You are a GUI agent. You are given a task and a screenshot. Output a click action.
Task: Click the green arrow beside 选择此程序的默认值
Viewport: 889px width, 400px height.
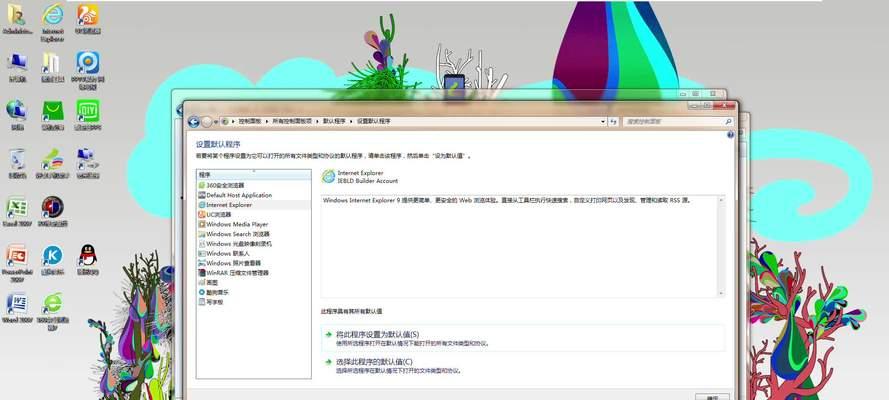[x=328, y=361]
